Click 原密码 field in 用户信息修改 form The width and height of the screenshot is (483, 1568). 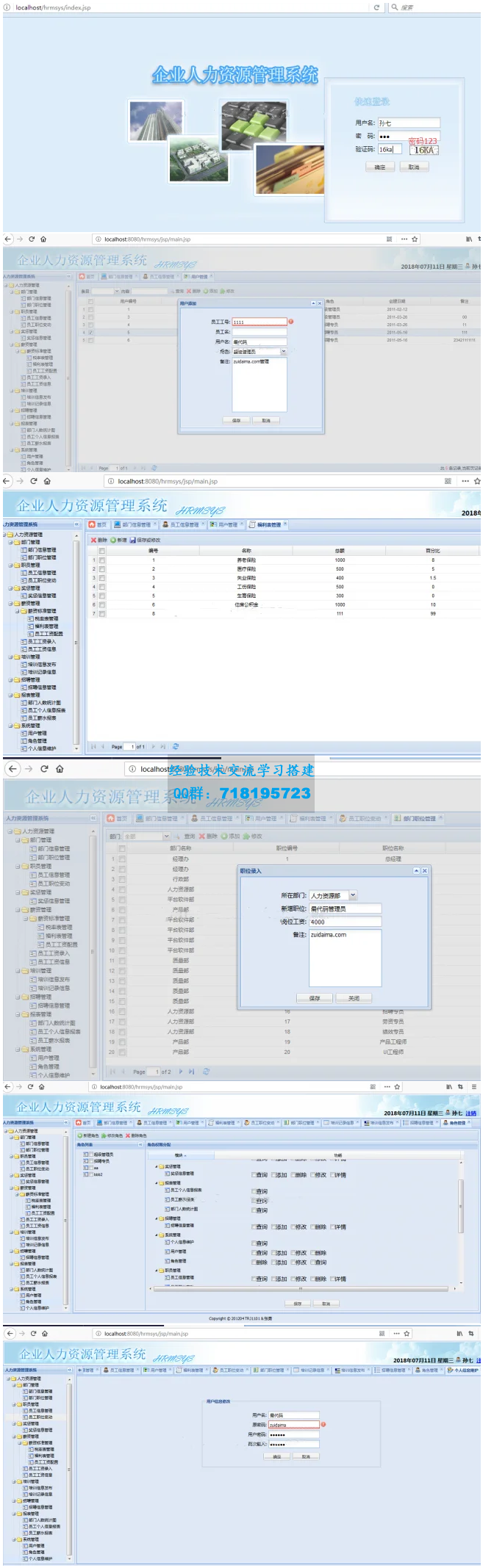click(294, 1425)
